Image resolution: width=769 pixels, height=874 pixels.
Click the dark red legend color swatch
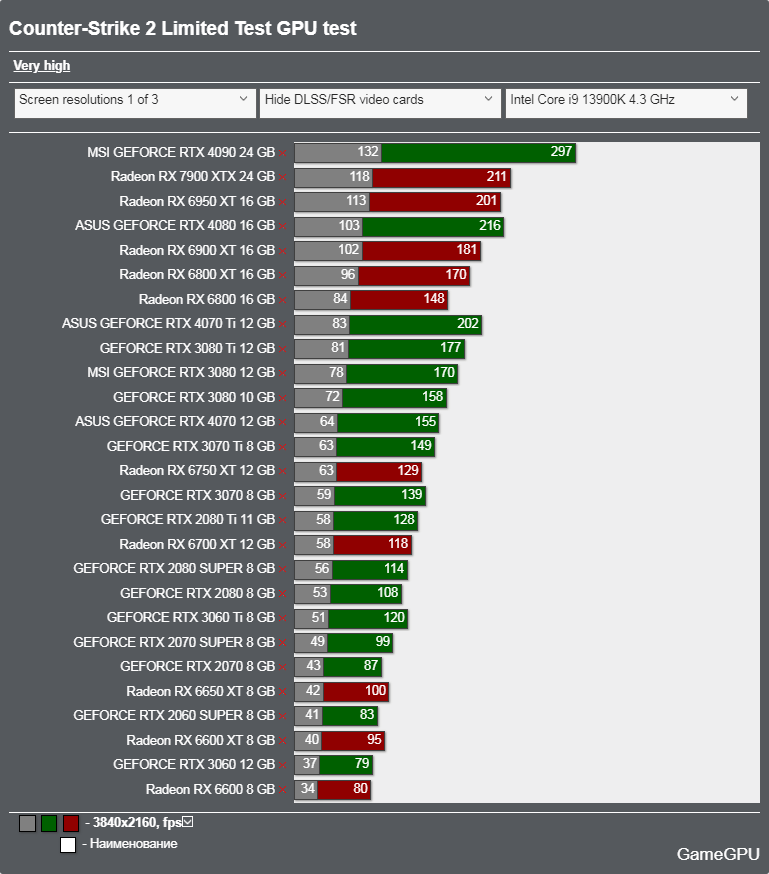tap(71, 823)
